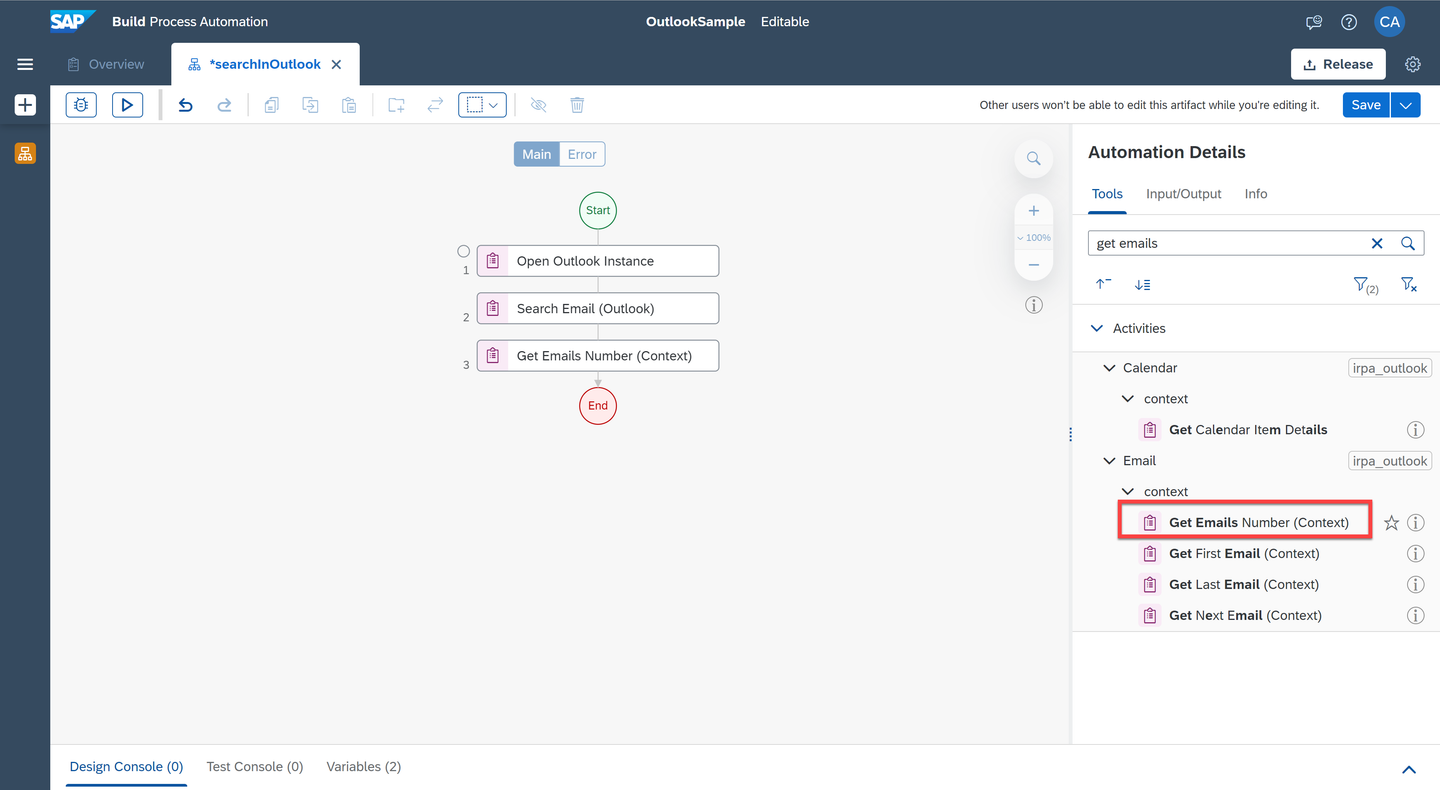1440x790 pixels.
Task: Open the 100% zoom level dropdown
Action: (1034, 238)
